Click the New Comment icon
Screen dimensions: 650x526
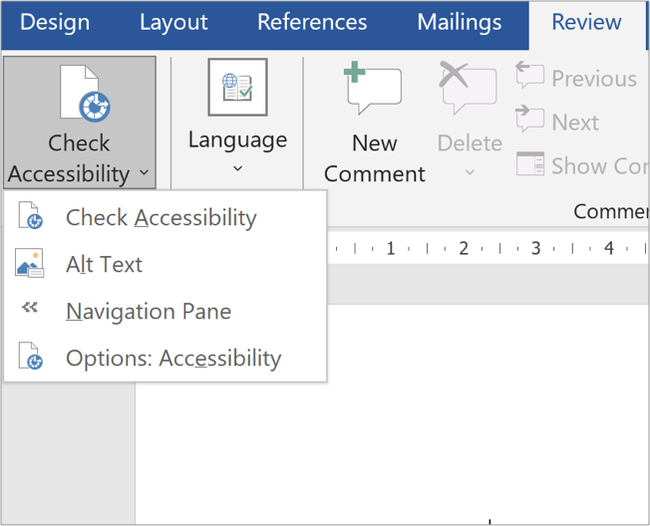pyautogui.click(x=372, y=87)
